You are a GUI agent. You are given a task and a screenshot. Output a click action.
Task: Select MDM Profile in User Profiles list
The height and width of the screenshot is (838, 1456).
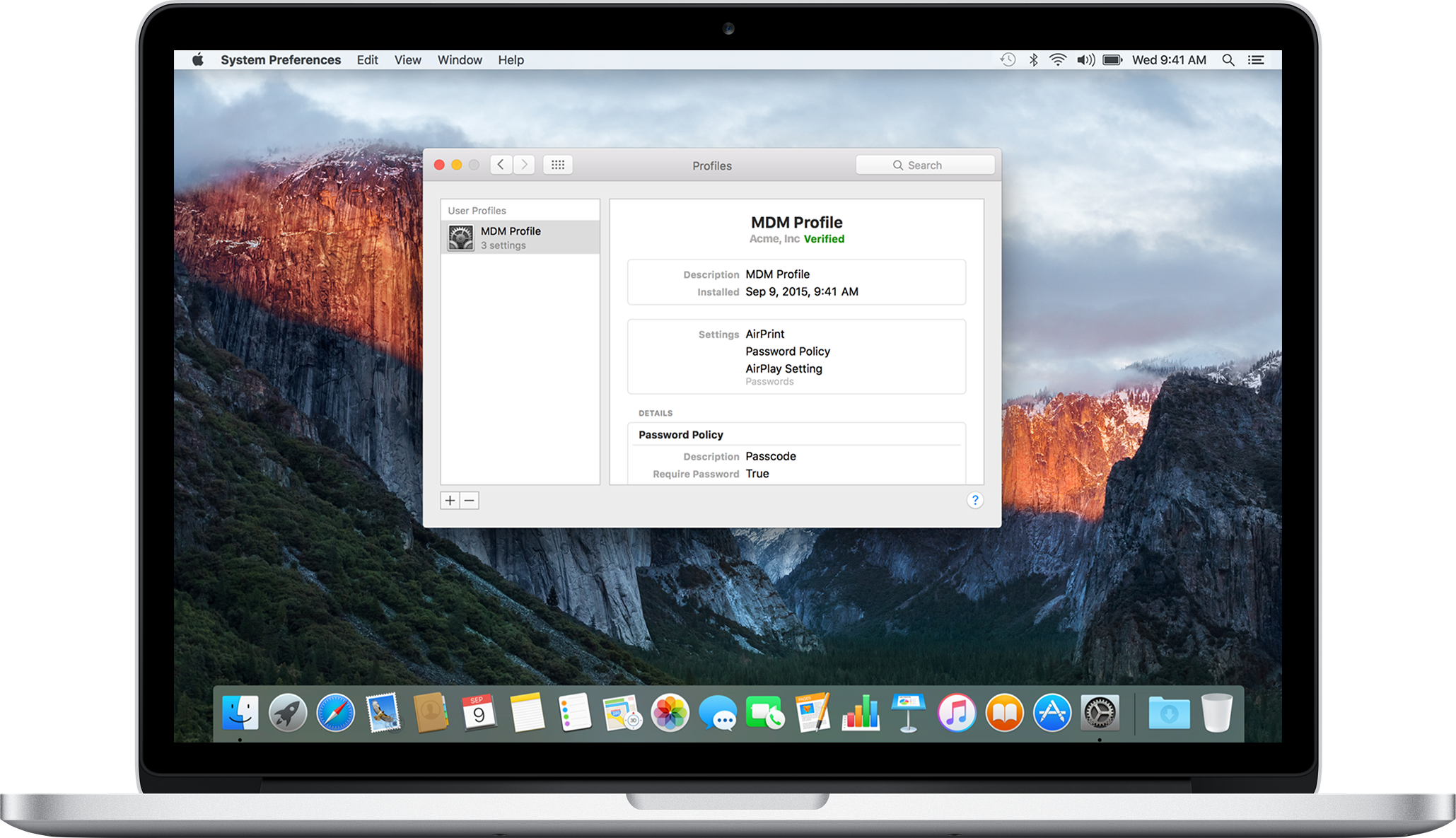click(520, 238)
